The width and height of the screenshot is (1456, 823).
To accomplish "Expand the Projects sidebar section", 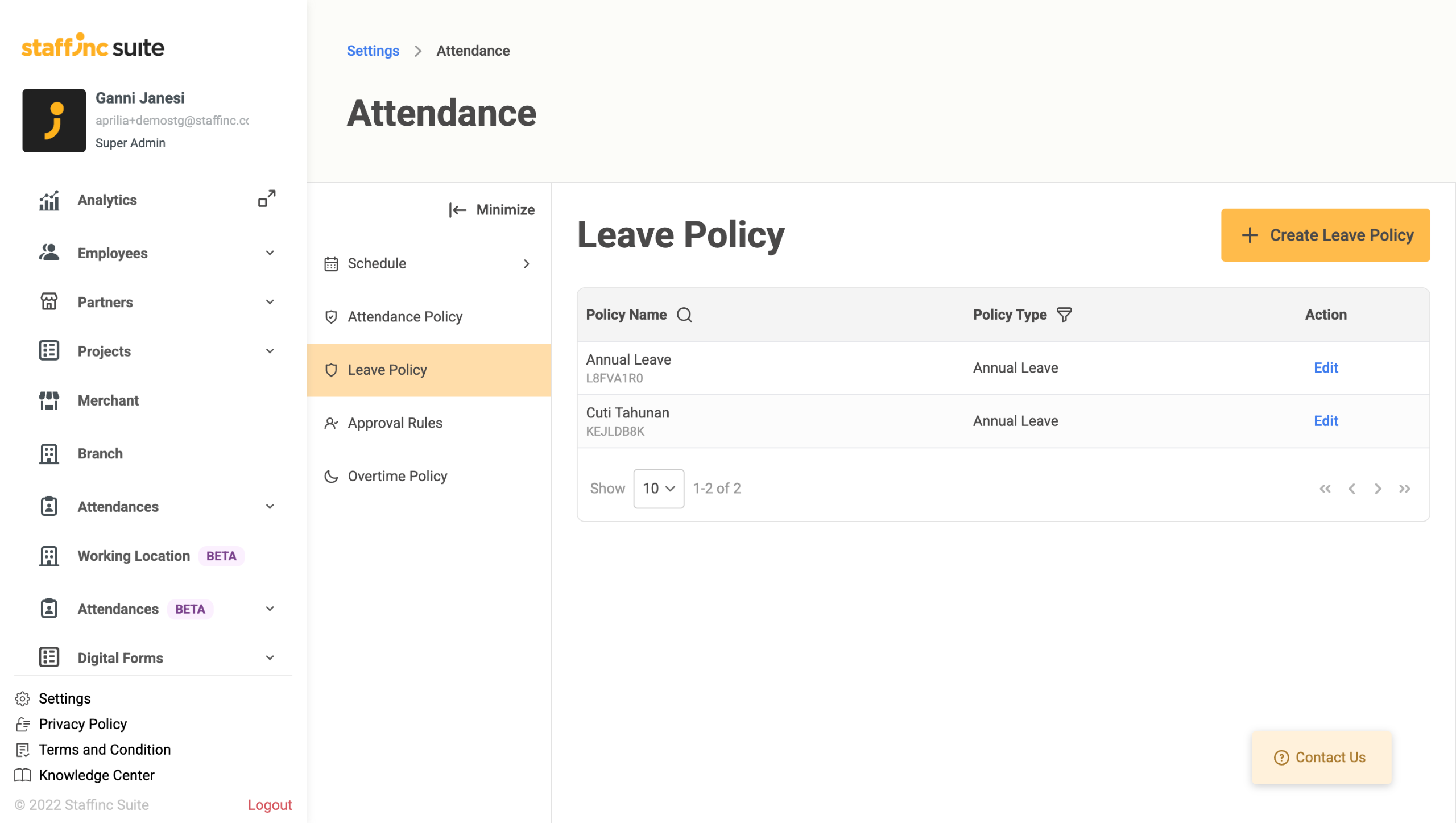I will point(270,351).
